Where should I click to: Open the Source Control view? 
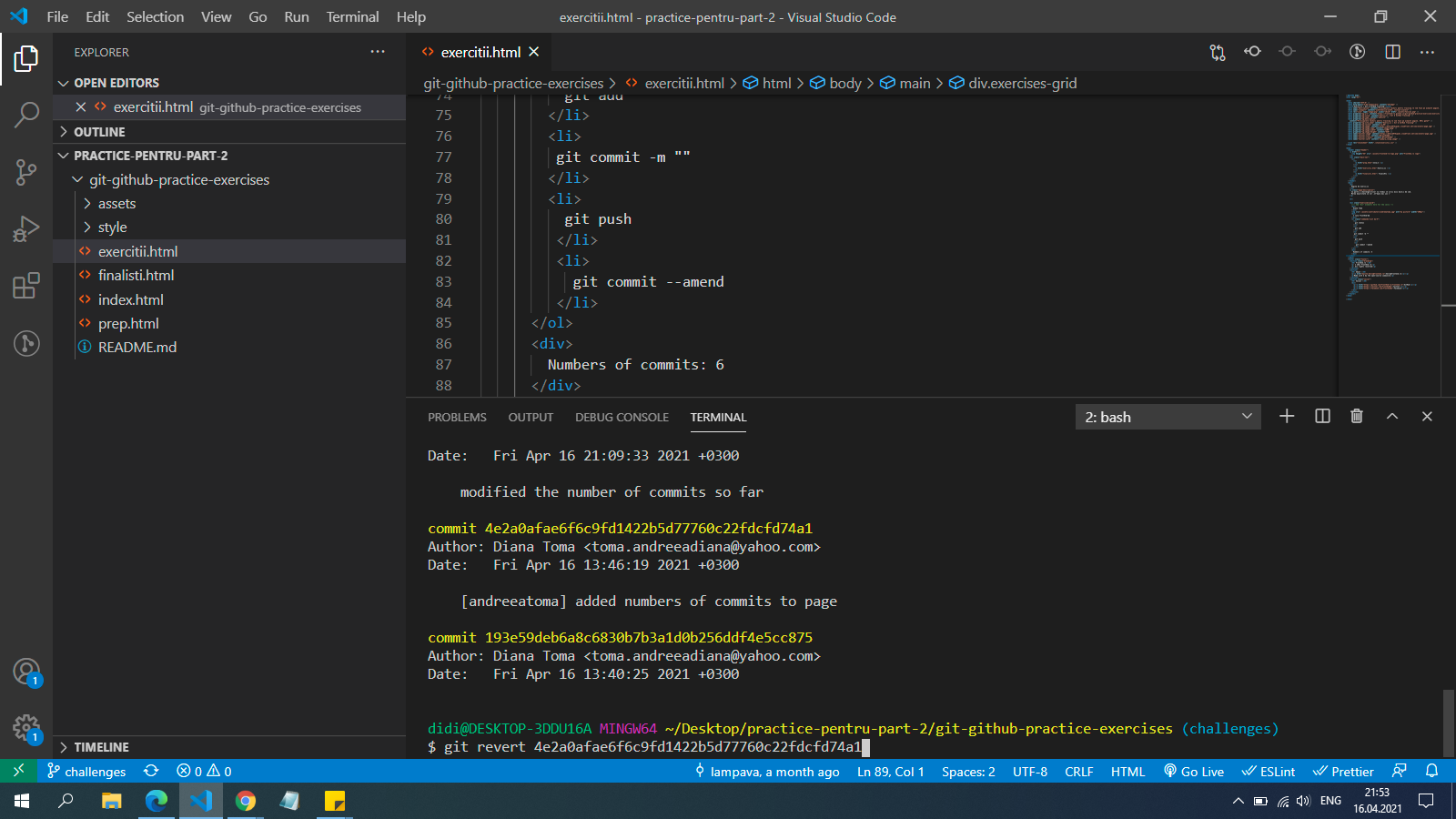[26, 171]
